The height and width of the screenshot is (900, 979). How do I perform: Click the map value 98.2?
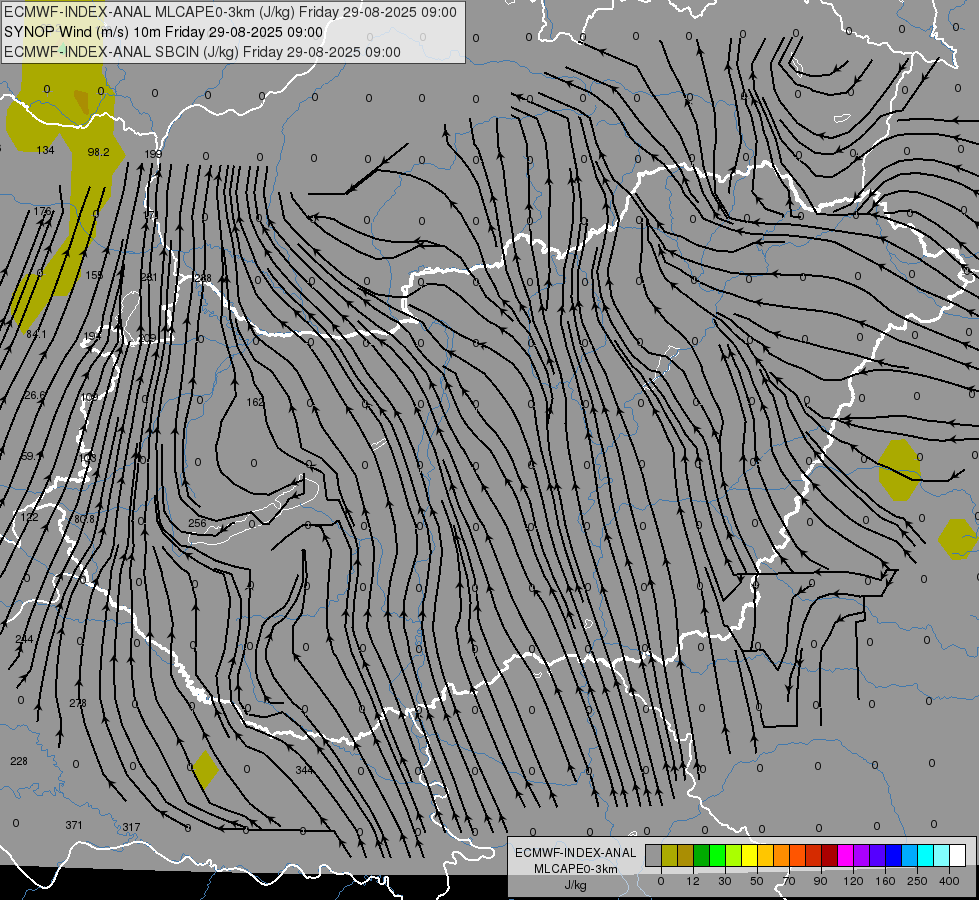coord(99,152)
